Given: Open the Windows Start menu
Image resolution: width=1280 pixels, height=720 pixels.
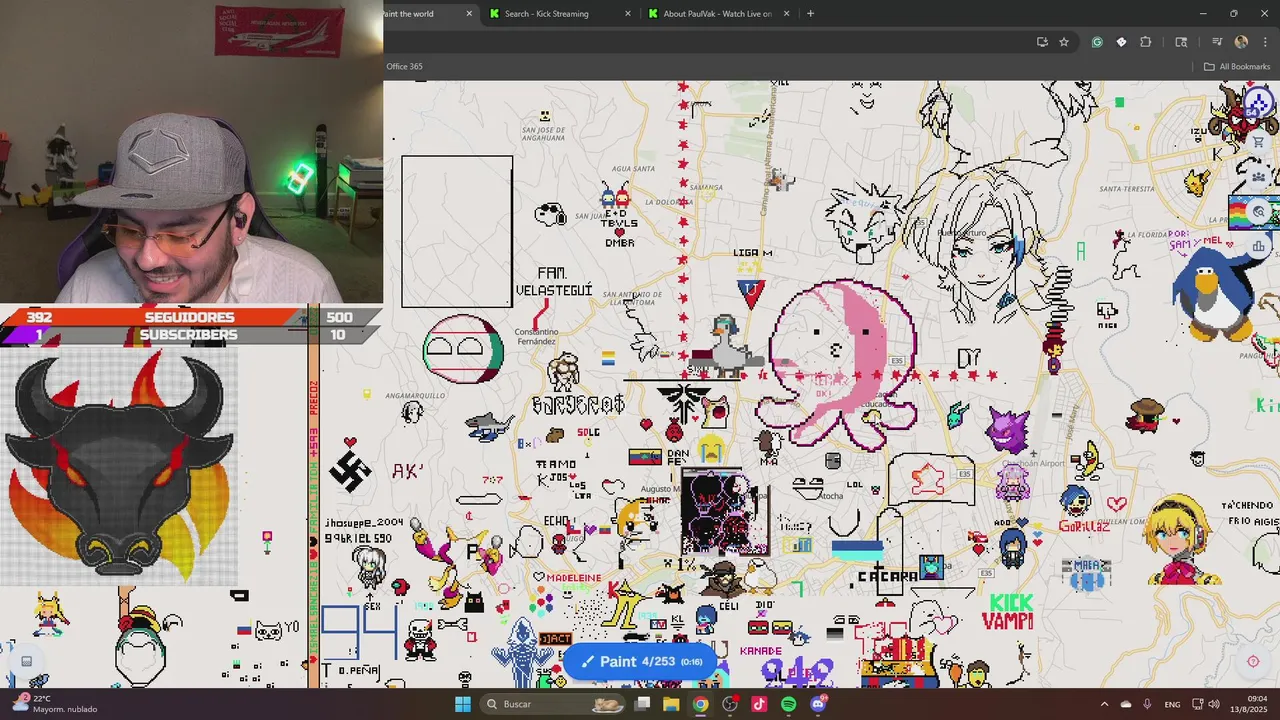Looking at the screenshot, I should (x=463, y=704).
